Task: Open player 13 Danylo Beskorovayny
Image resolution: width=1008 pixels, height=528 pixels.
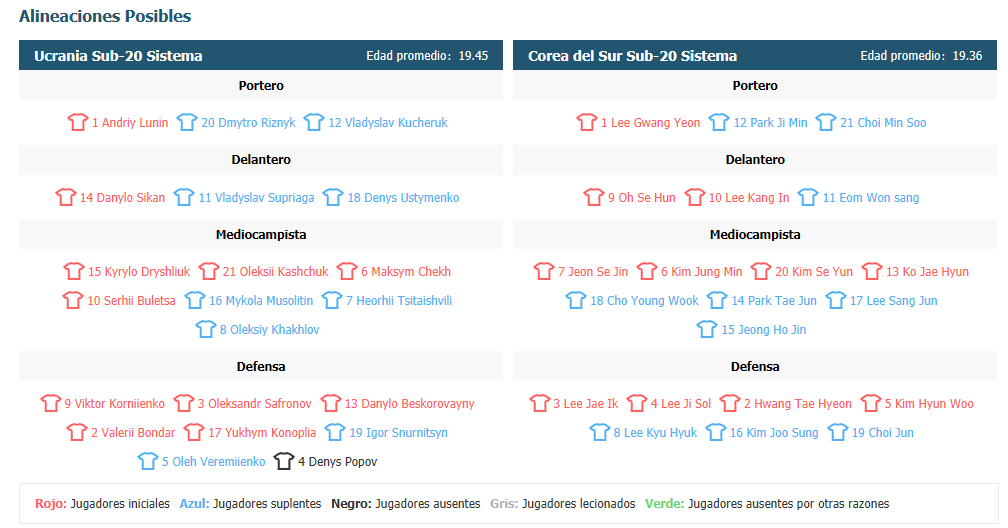Action: 410,404
